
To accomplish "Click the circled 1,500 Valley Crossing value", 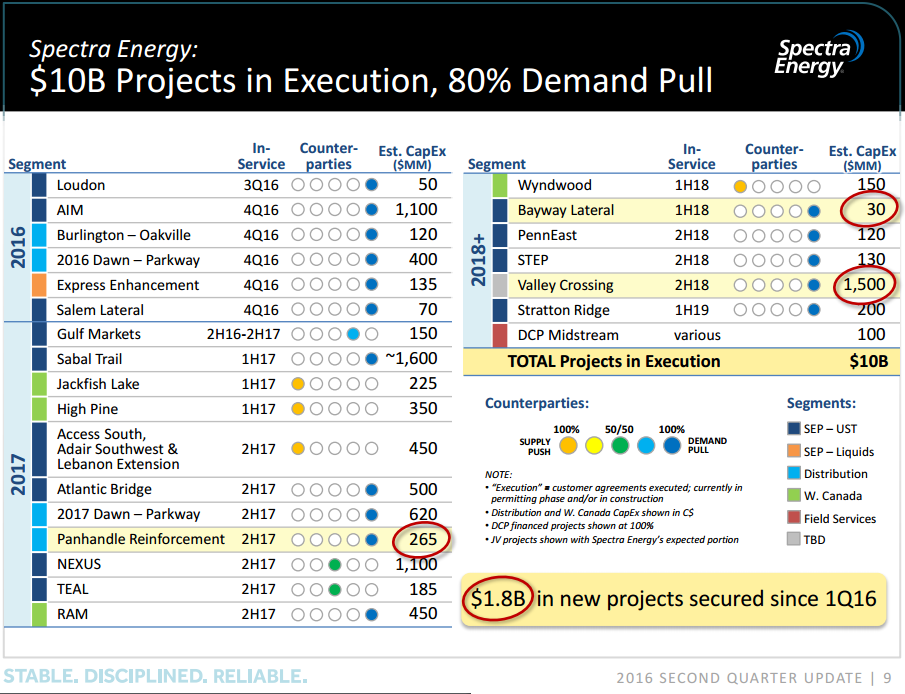I will pos(864,285).
